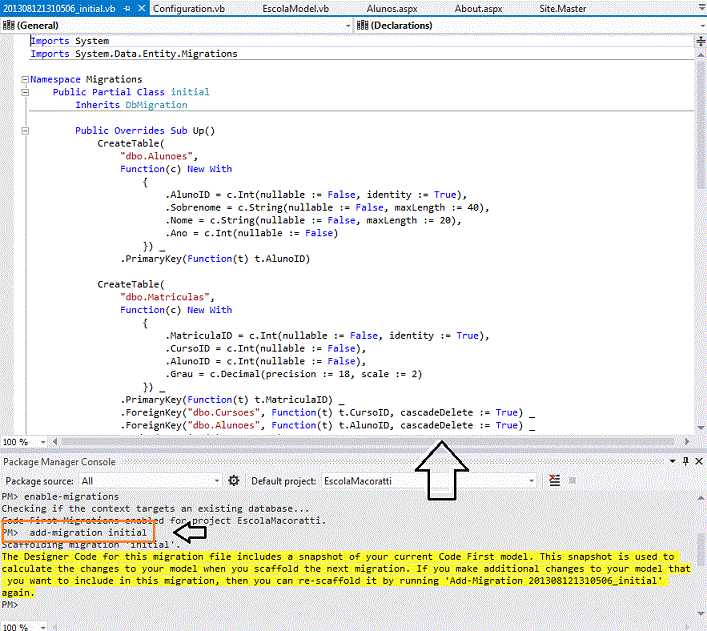
Task: Open the Default project dropdown
Action: click(x=428, y=481)
